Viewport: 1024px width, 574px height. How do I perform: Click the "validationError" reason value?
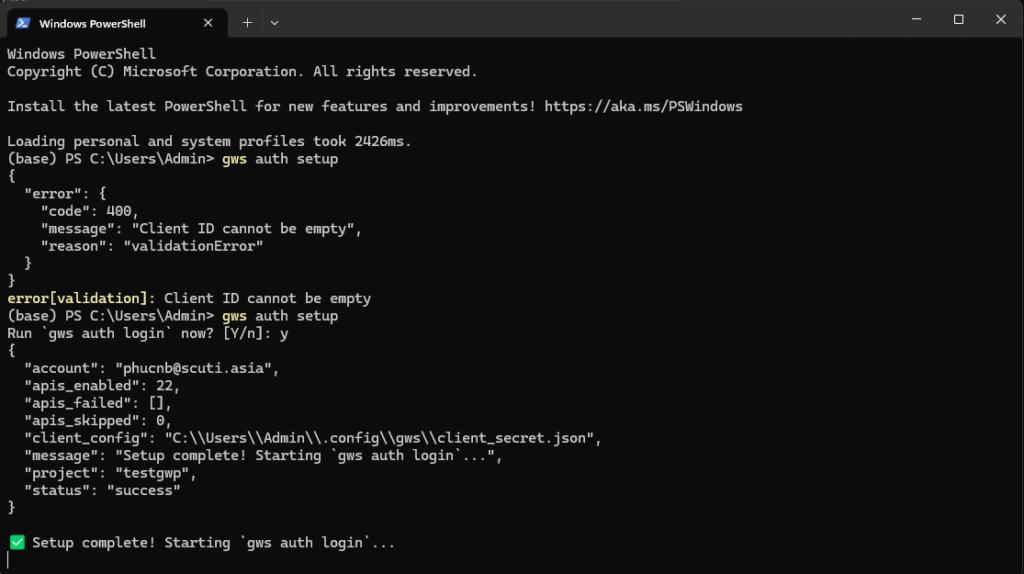193,245
